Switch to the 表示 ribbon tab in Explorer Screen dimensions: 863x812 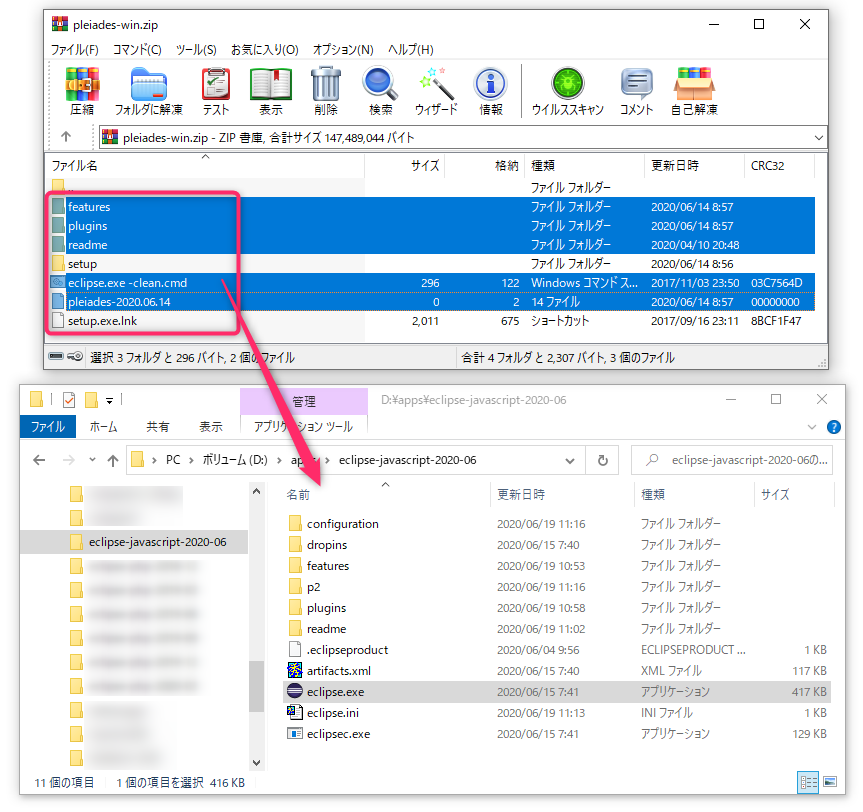(211, 427)
